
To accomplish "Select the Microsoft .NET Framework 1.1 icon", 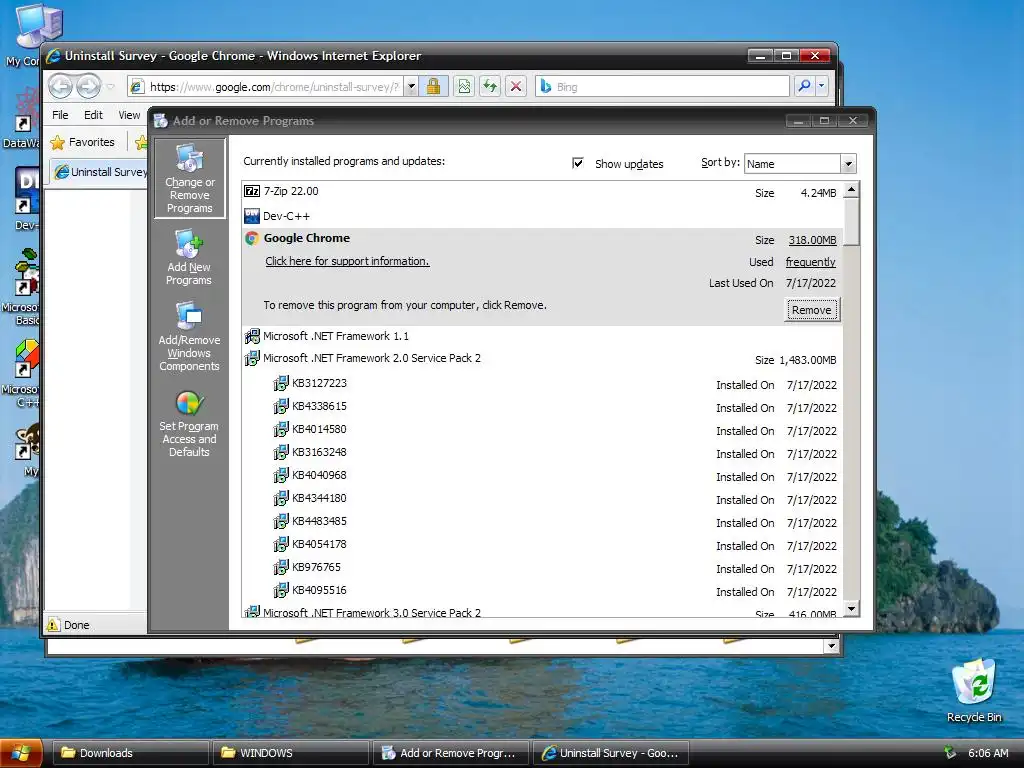I will pyautogui.click(x=251, y=336).
